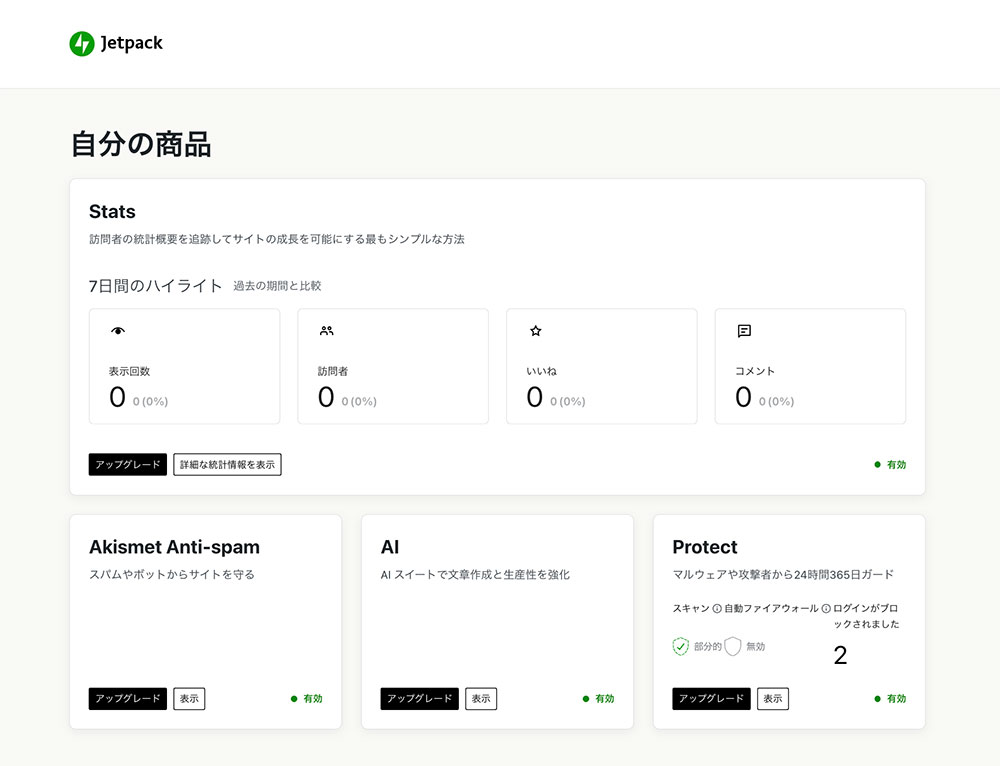Click the コメント card's 0 (0%) value
This screenshot has width=1000, height=766.
point(776,401)
